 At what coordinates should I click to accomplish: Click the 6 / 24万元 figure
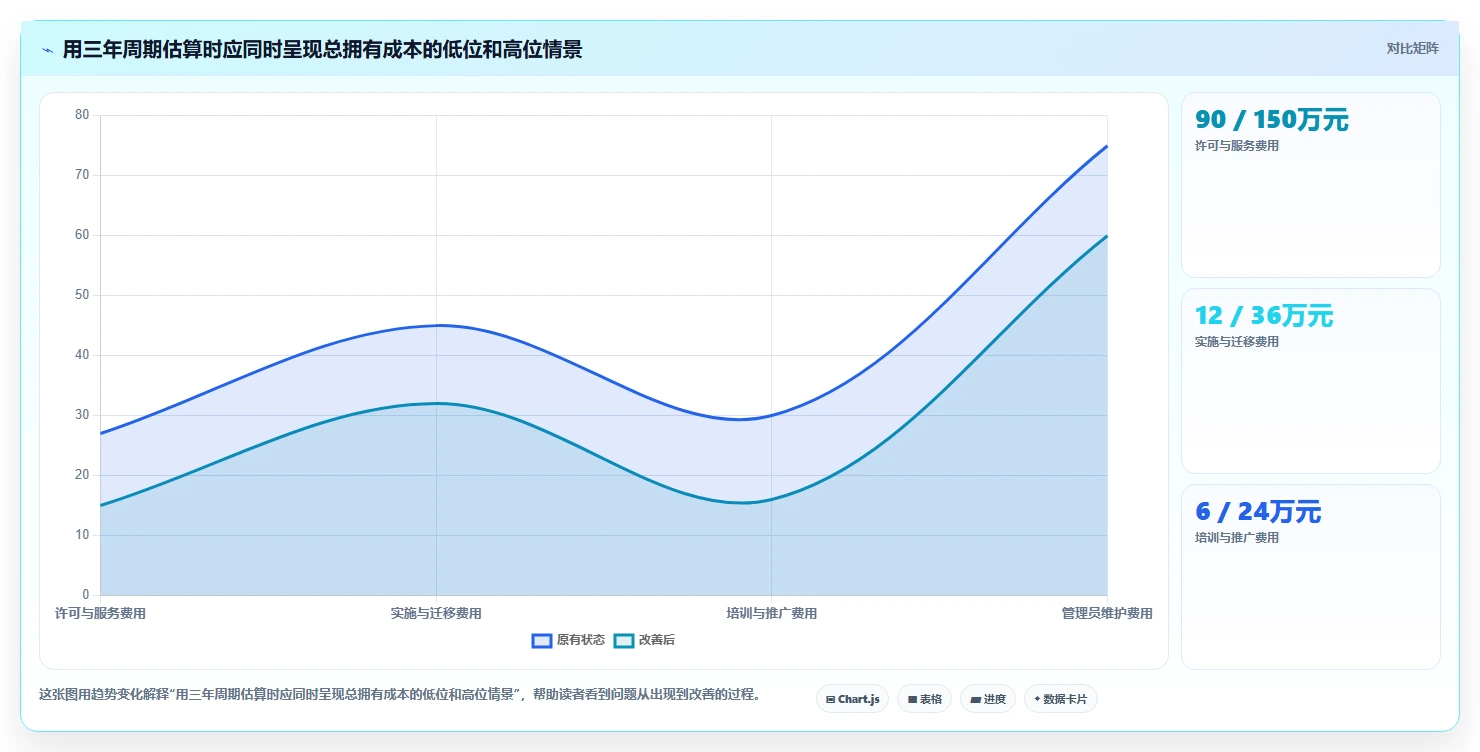point(1258,512)
